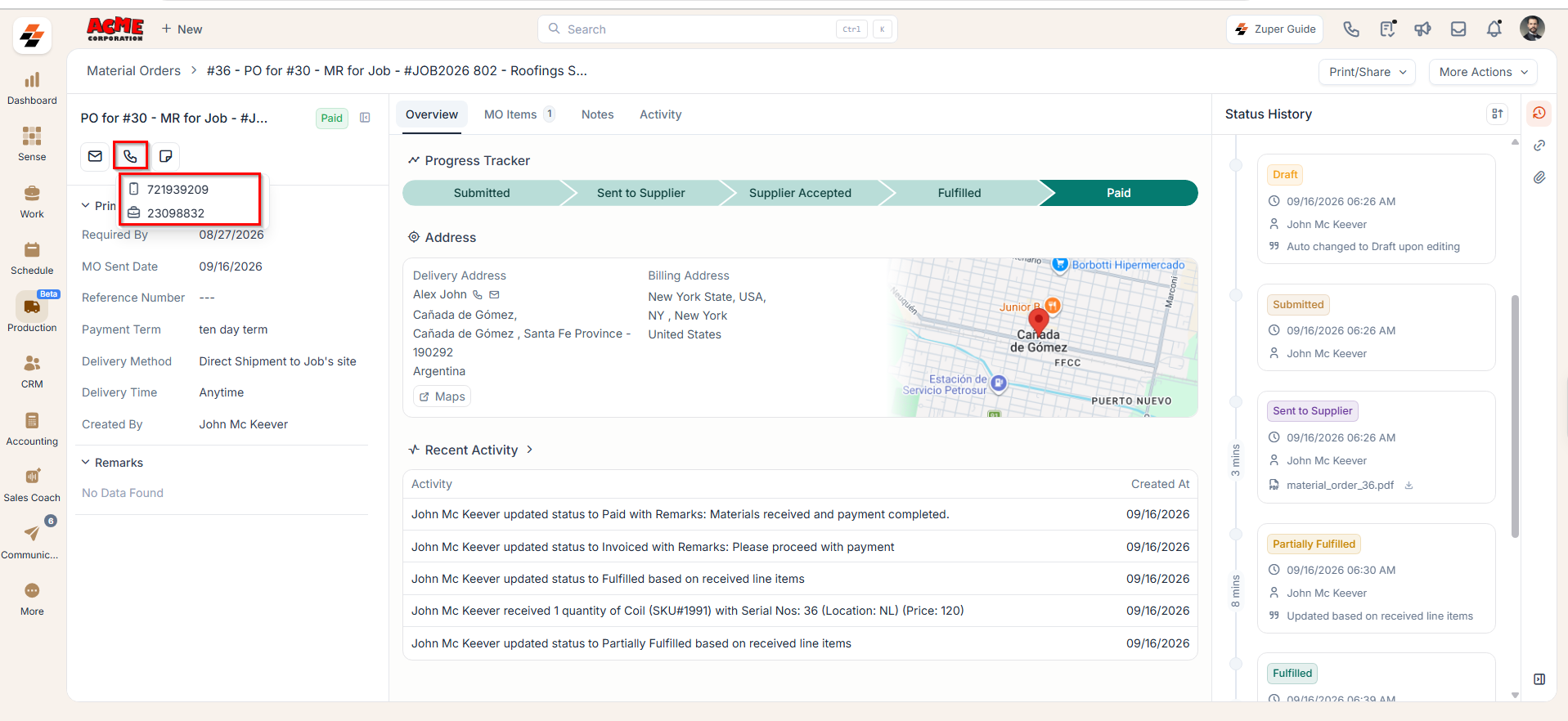Open the More sidebar menu
Screen dimensions: 1568x721
pyautogui.click(x=32, y=599)
